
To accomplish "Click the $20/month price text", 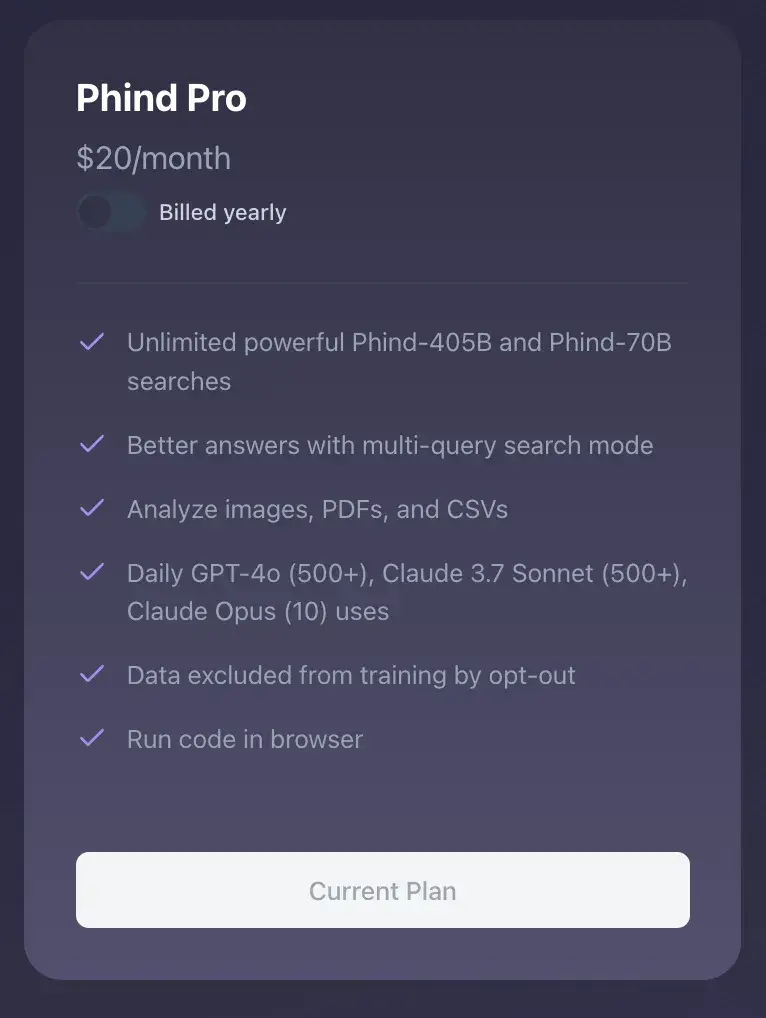I will (153, 158).
